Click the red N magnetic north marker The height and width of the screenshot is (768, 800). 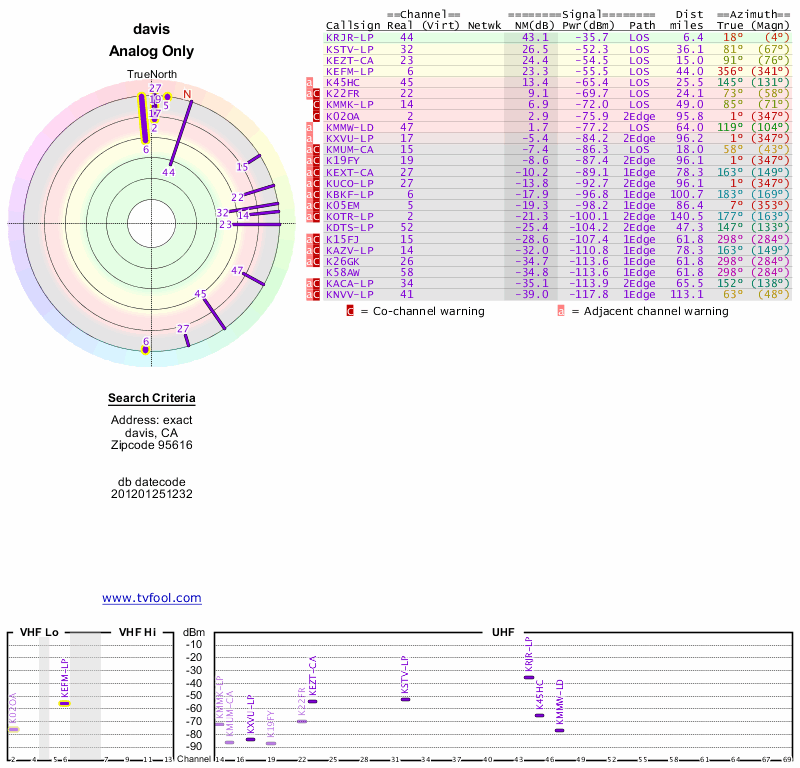(186, 94)
